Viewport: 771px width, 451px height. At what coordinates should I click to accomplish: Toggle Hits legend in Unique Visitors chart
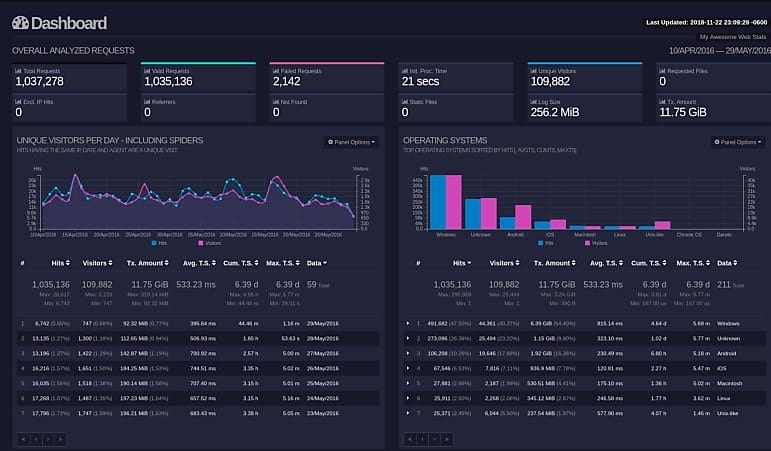coord(159,243)
